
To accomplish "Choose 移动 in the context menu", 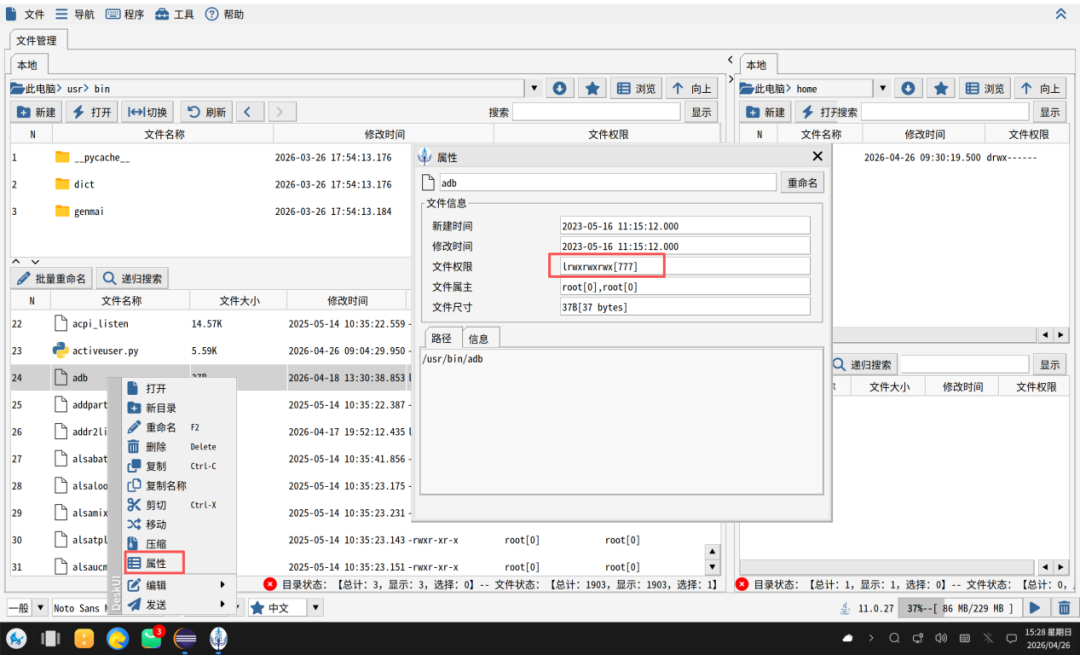I will pyautogui.click(x=179, y=524).
